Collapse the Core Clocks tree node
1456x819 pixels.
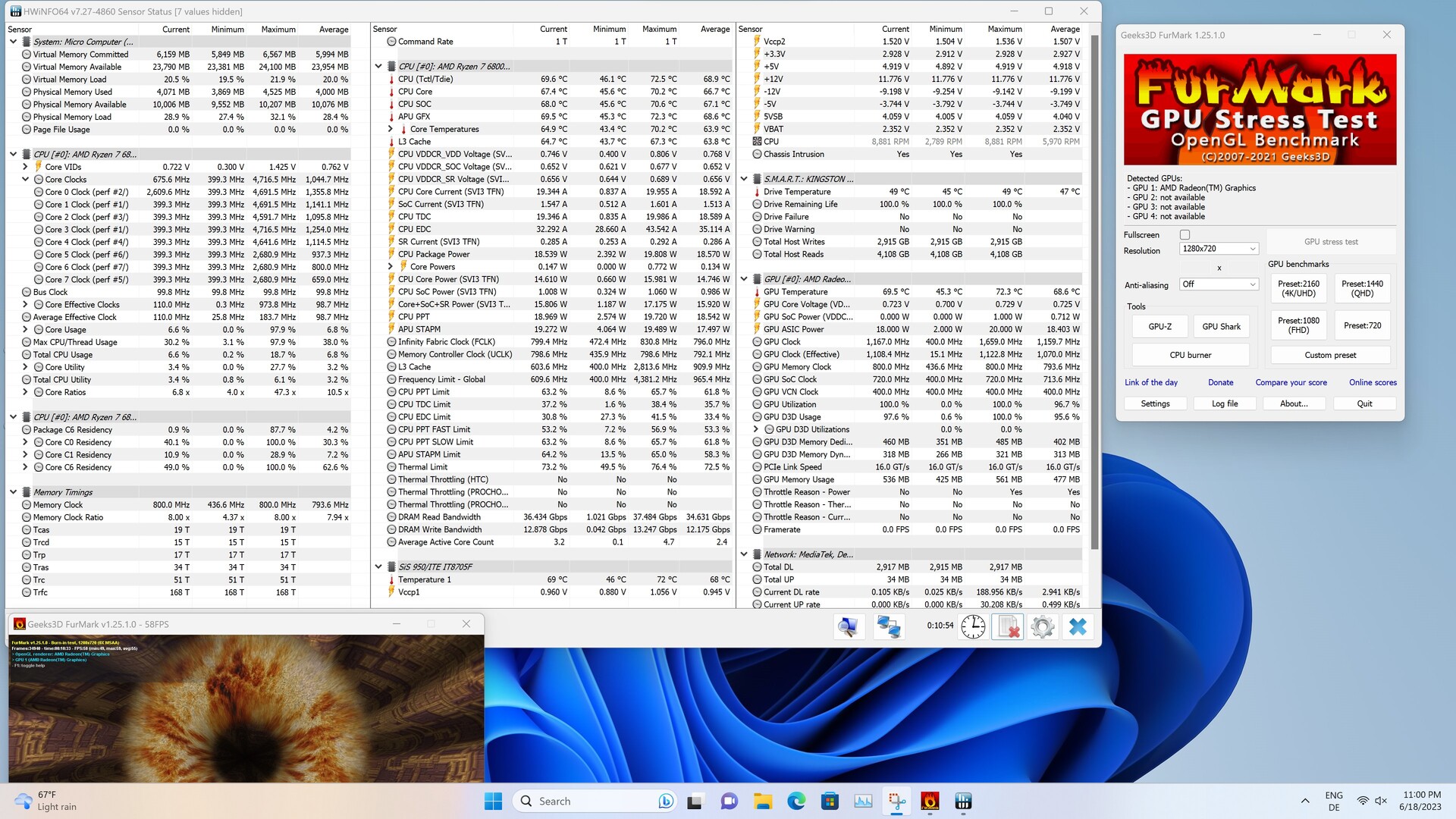pyautogui.click(x=25, y=180)
